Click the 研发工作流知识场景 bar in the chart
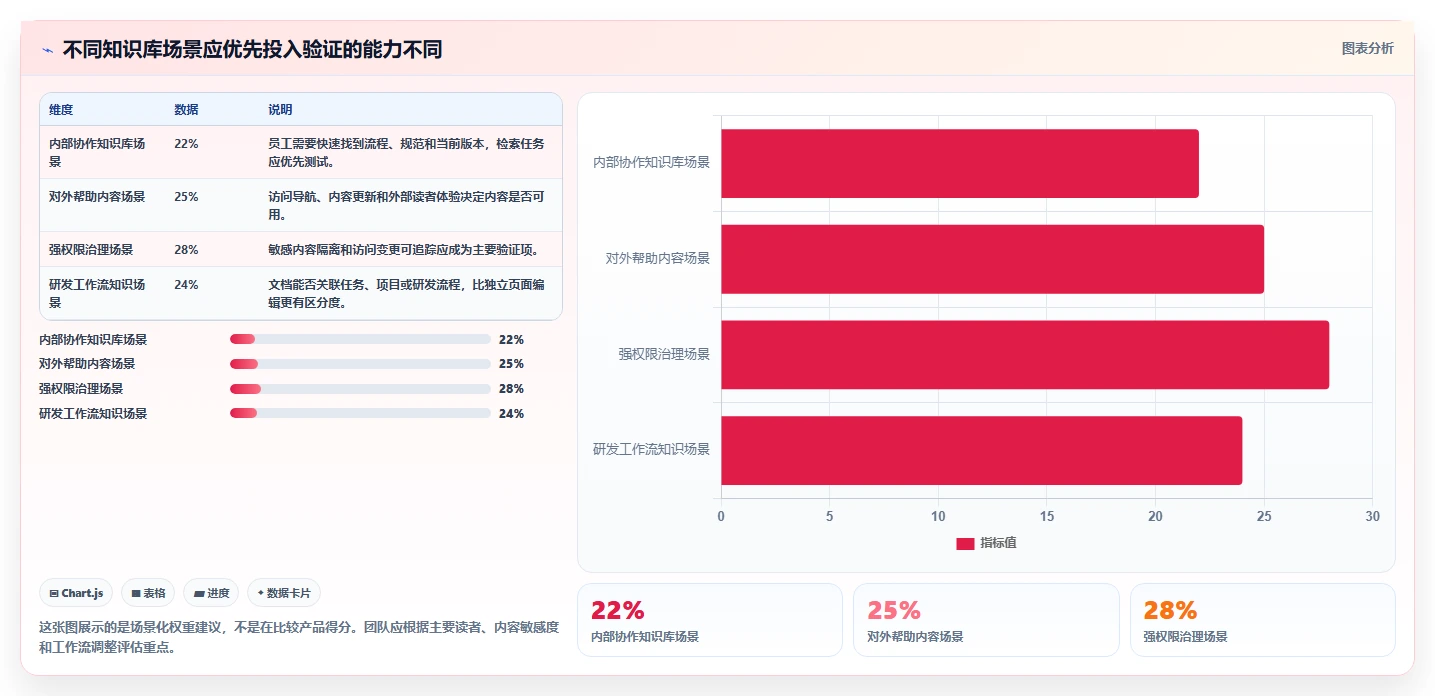1435x696 pixels. click(981, 451)
